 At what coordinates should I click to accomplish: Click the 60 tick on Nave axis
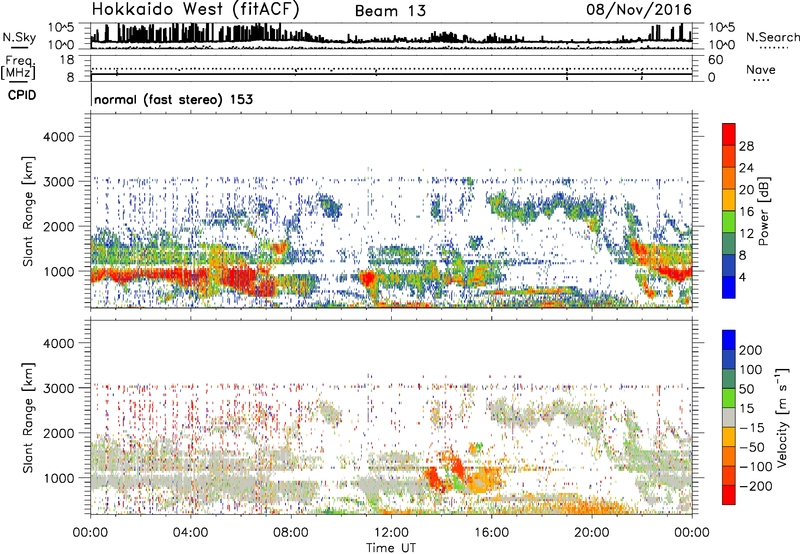point(715,60)
